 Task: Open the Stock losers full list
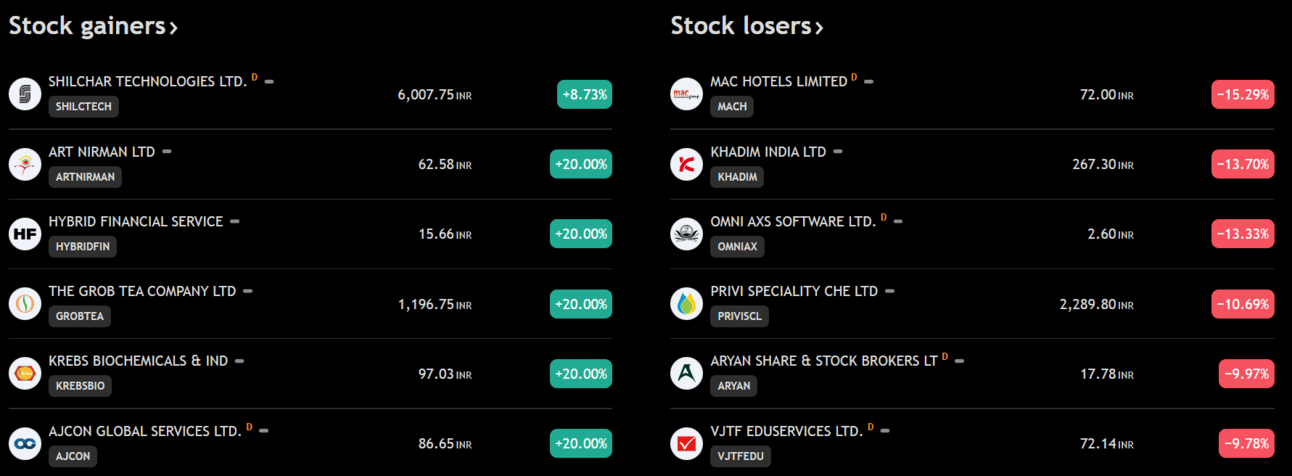click(x=747, y=26)
